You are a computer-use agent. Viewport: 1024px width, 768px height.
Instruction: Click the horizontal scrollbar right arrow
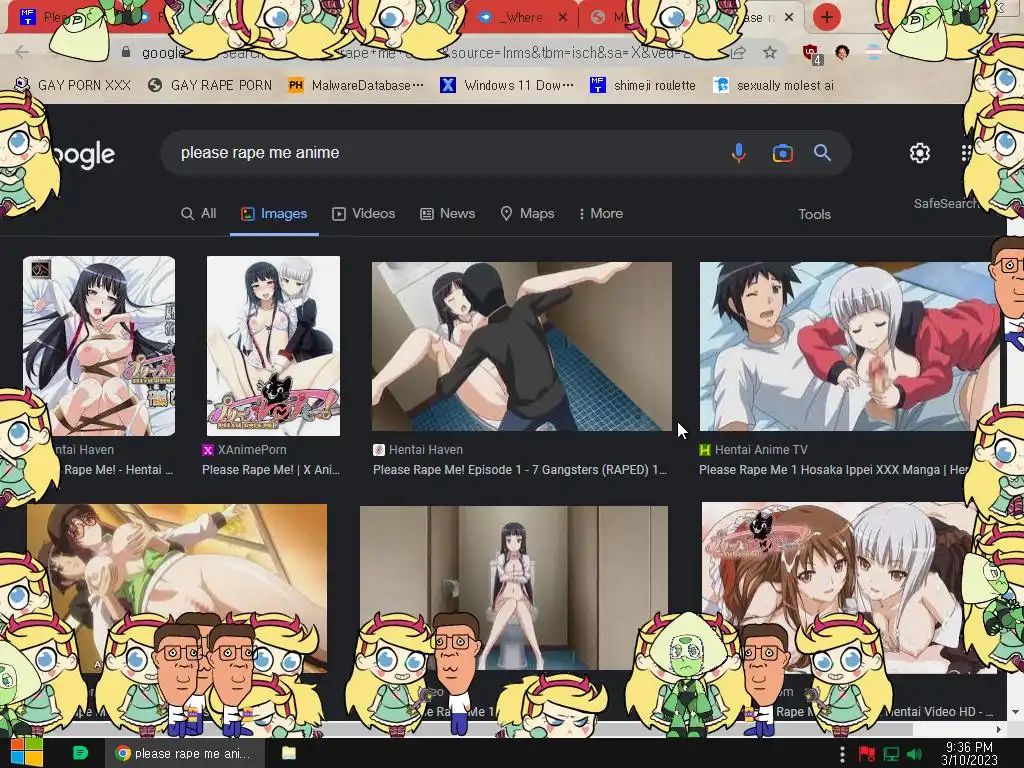point(999,729)
